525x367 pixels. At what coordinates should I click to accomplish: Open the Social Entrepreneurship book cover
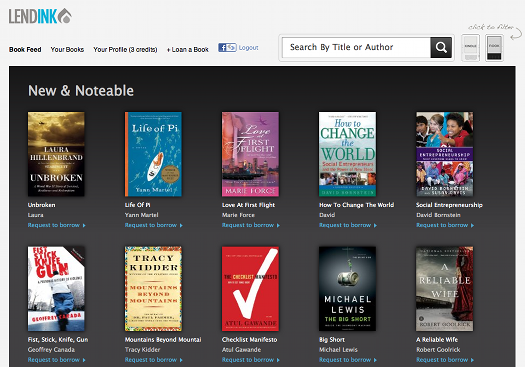(x=445, y=154)
